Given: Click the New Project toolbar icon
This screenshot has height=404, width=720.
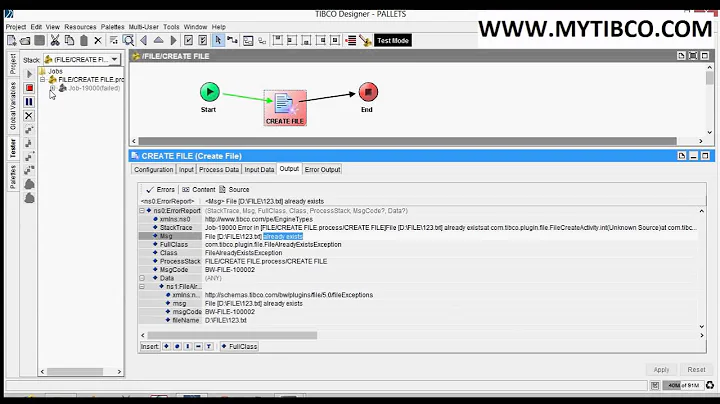Looking at the screenshot, I should 11,41.
